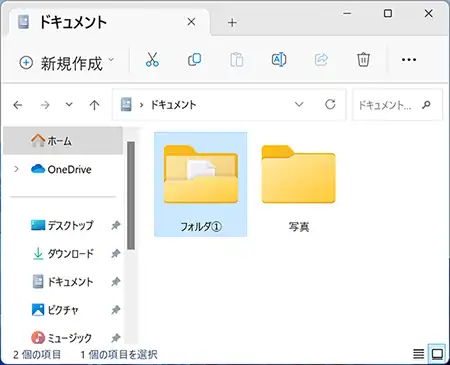Click the pin icon beside ピクチャ
The image size is (450, 365).
coord(116,310)
